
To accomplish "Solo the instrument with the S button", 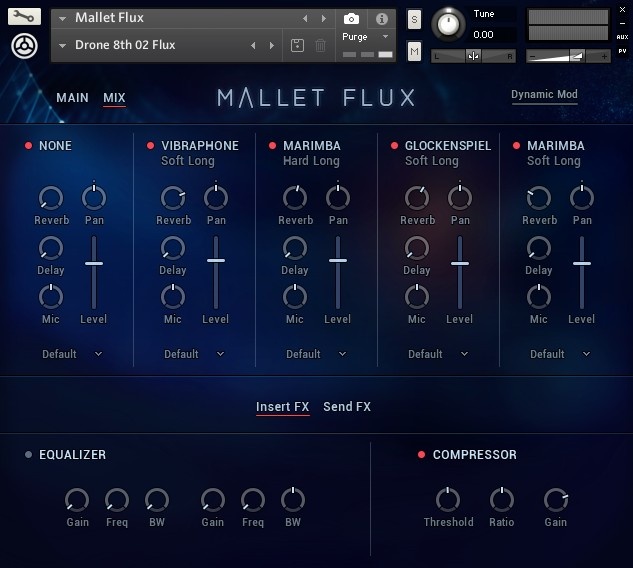I will pyautogui.click(x=414, y=19).
